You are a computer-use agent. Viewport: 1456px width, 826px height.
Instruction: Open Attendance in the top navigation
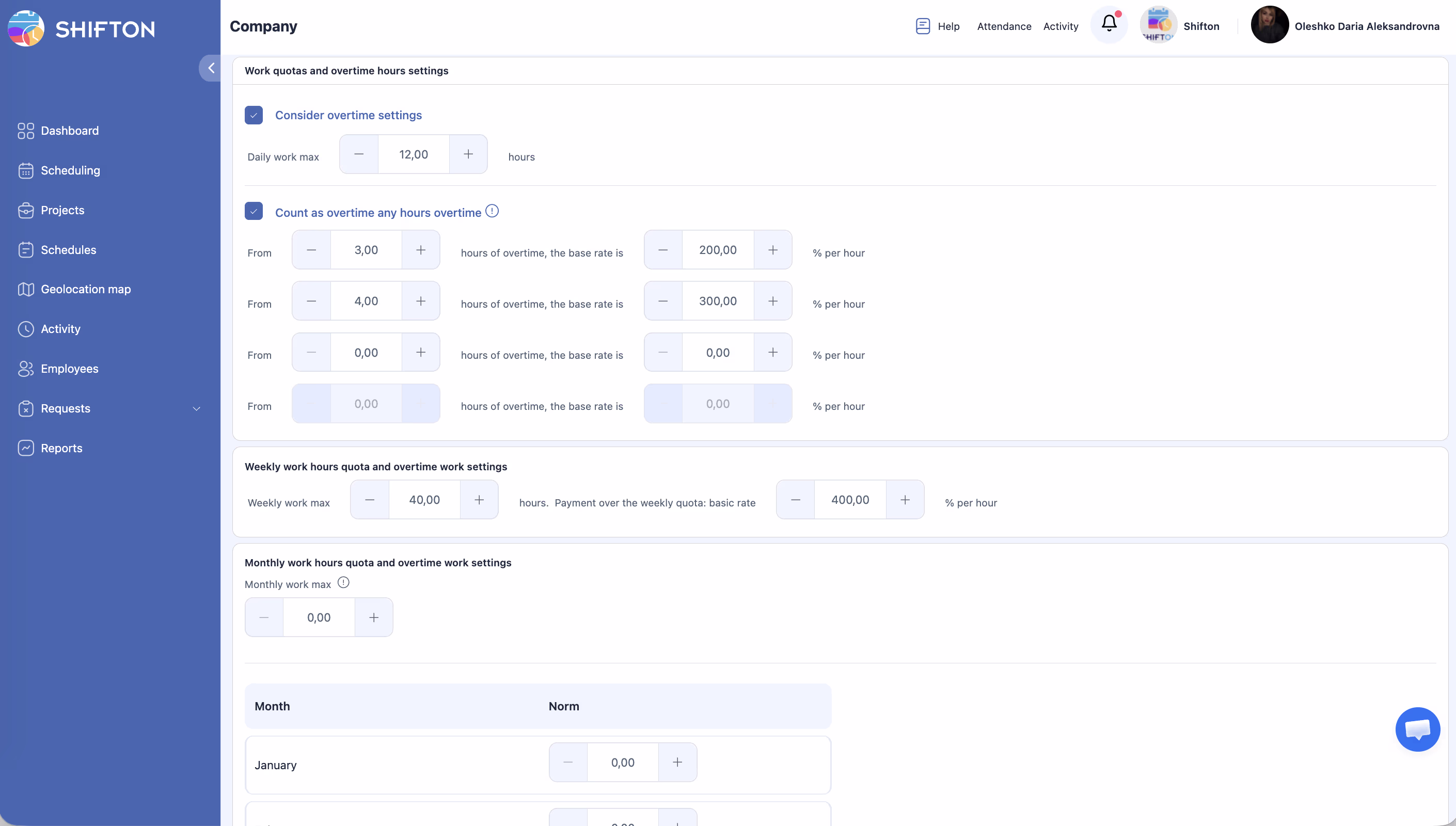point(1003,26)
